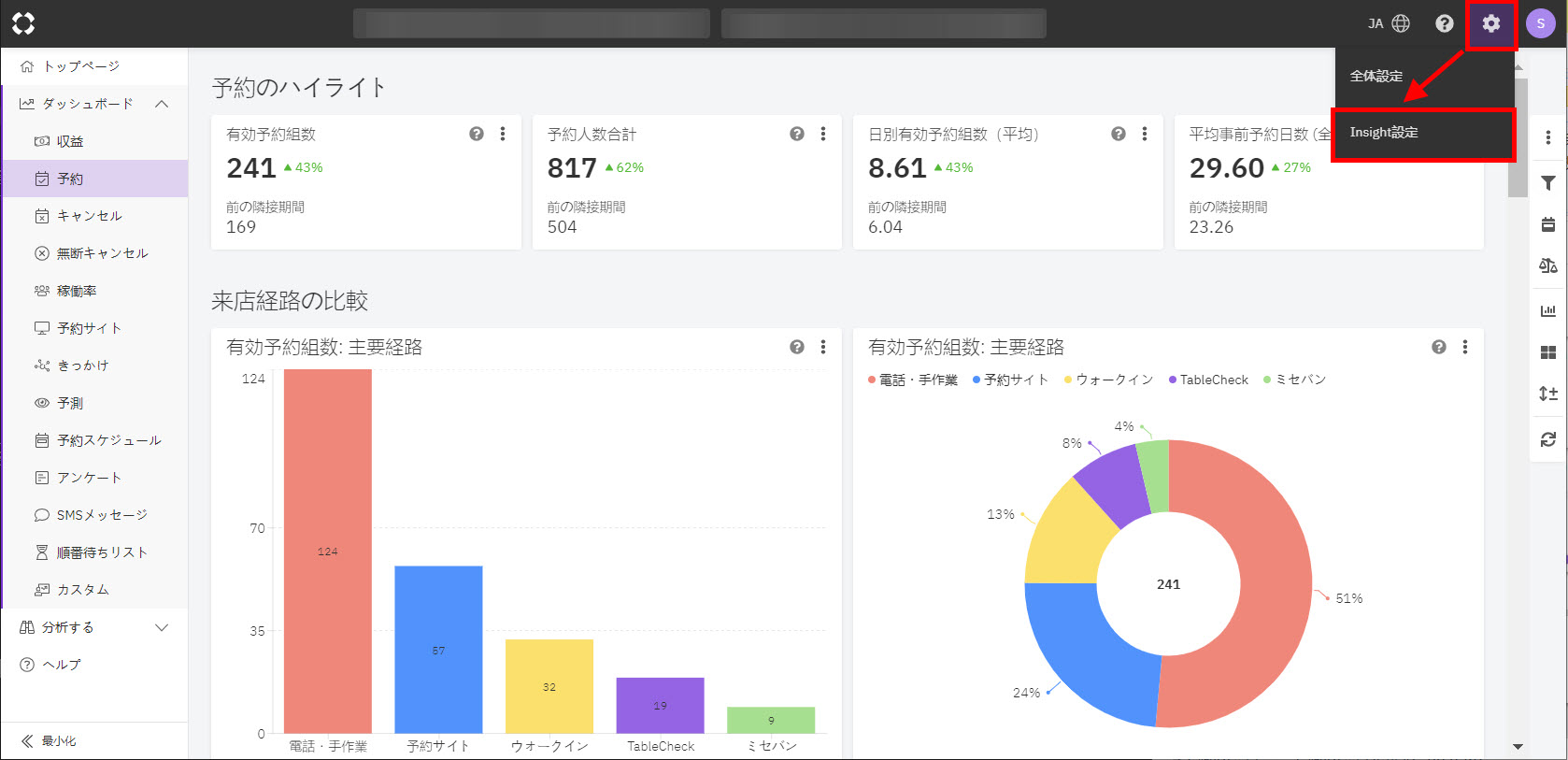
Task: Open the calendar icon in right toolbar
Action: click(1547, 224)
